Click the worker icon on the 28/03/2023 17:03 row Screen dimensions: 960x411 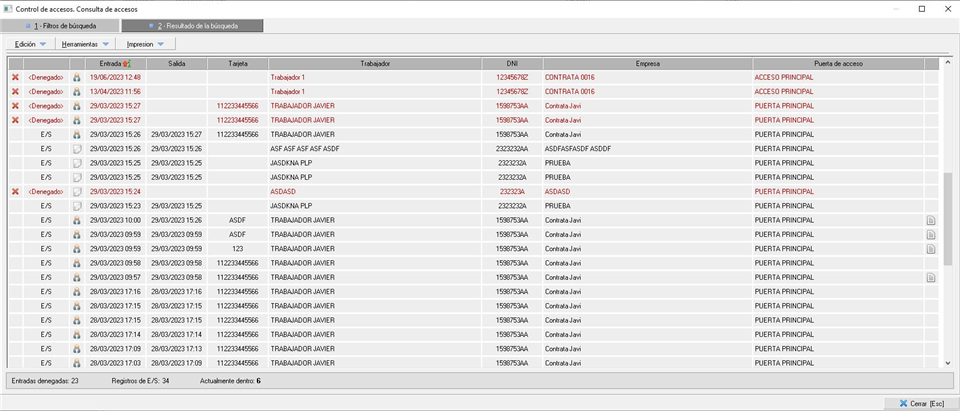(76, 363)
